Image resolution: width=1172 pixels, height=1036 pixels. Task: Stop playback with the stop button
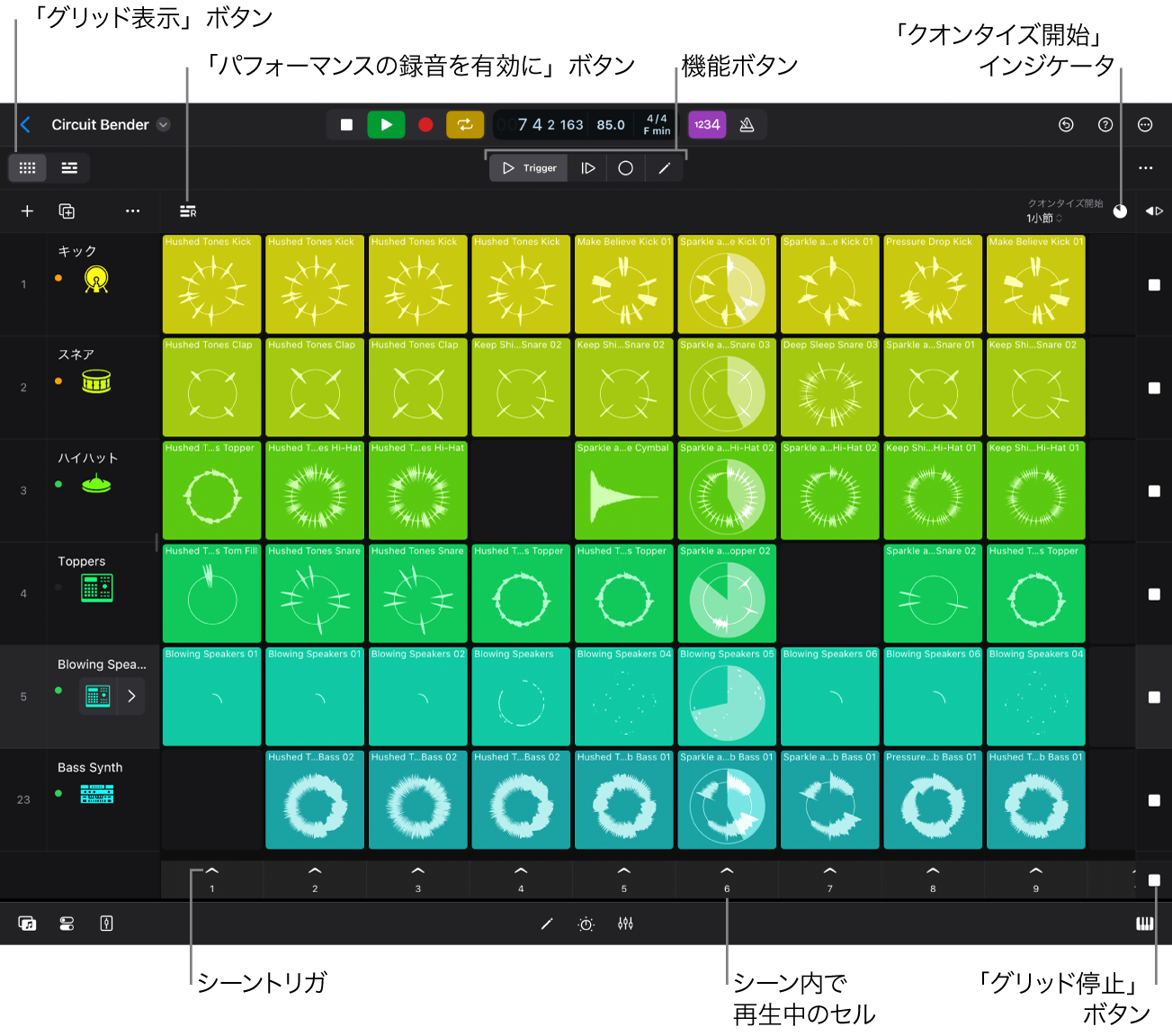coord(346,125)
